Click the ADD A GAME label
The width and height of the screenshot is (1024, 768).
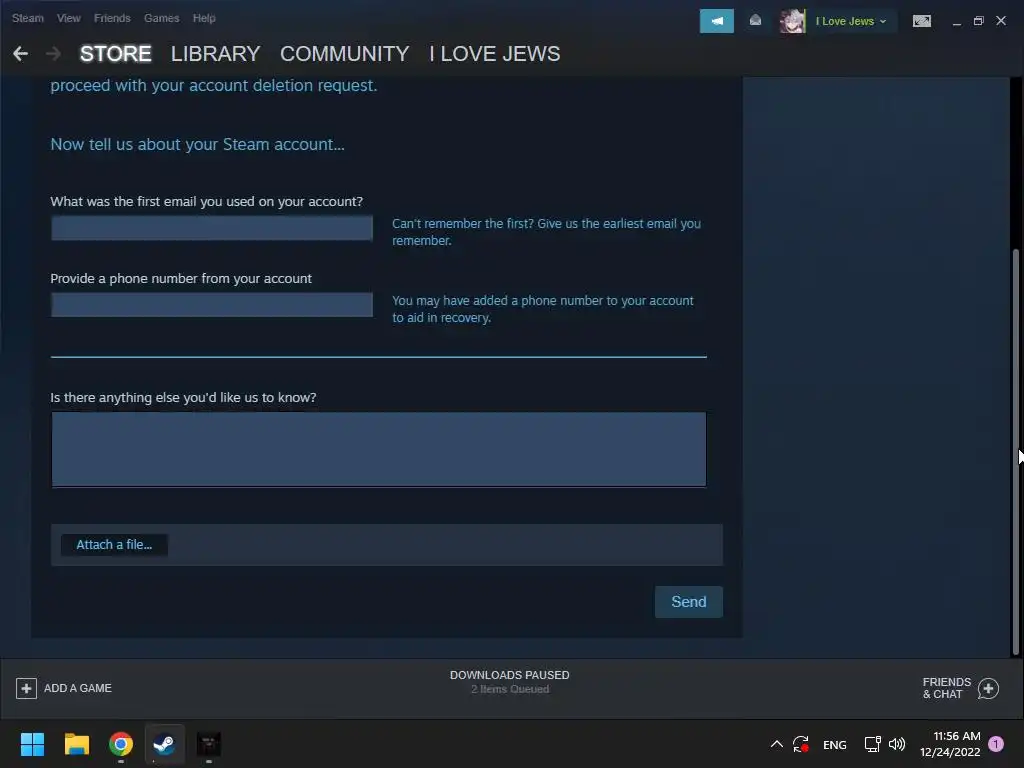click(78, 688)
